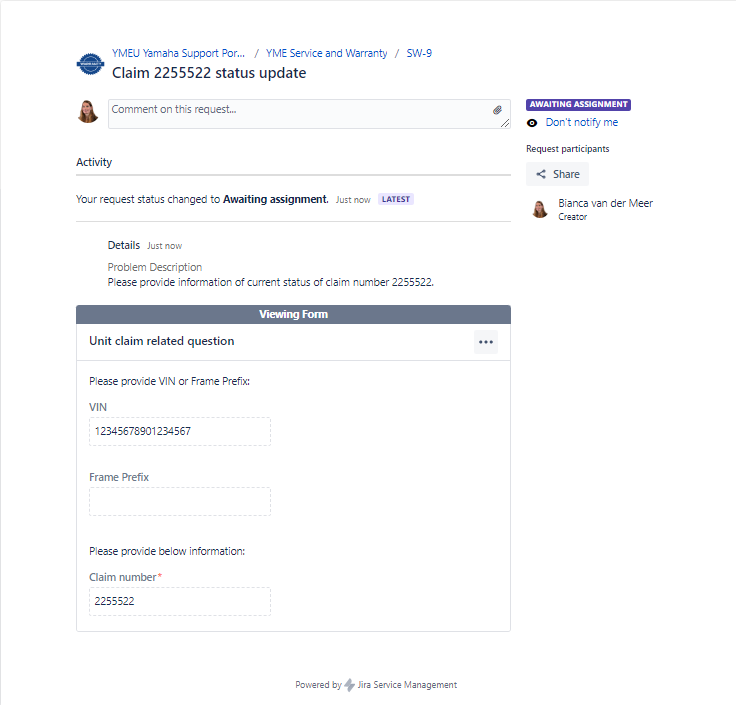The image size is (736, 705).
Task: Click the Request participants label
Action: pyautogui.click(x=567, y=149)
